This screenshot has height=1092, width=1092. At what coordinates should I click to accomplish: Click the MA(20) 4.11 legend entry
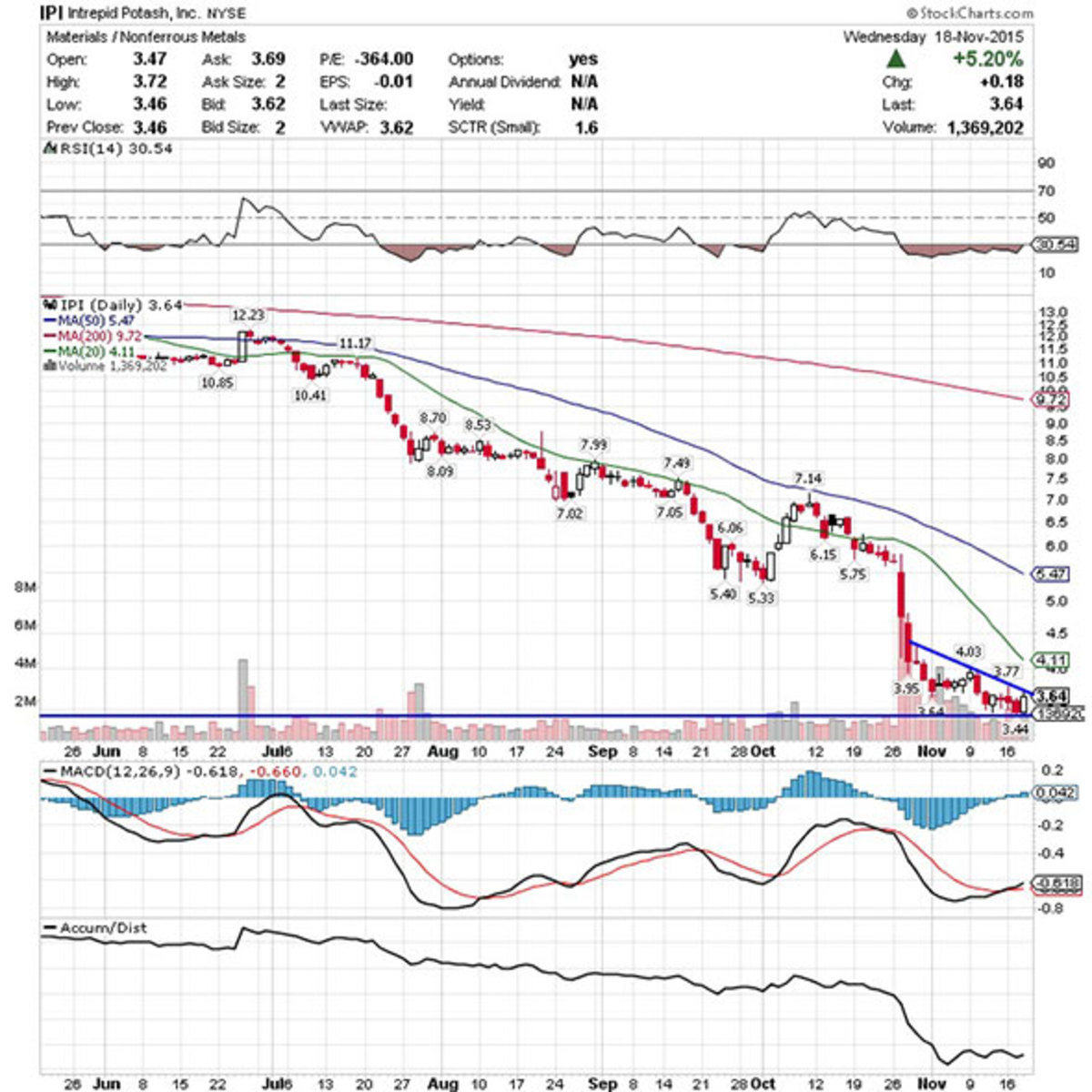tap(89, 351)
